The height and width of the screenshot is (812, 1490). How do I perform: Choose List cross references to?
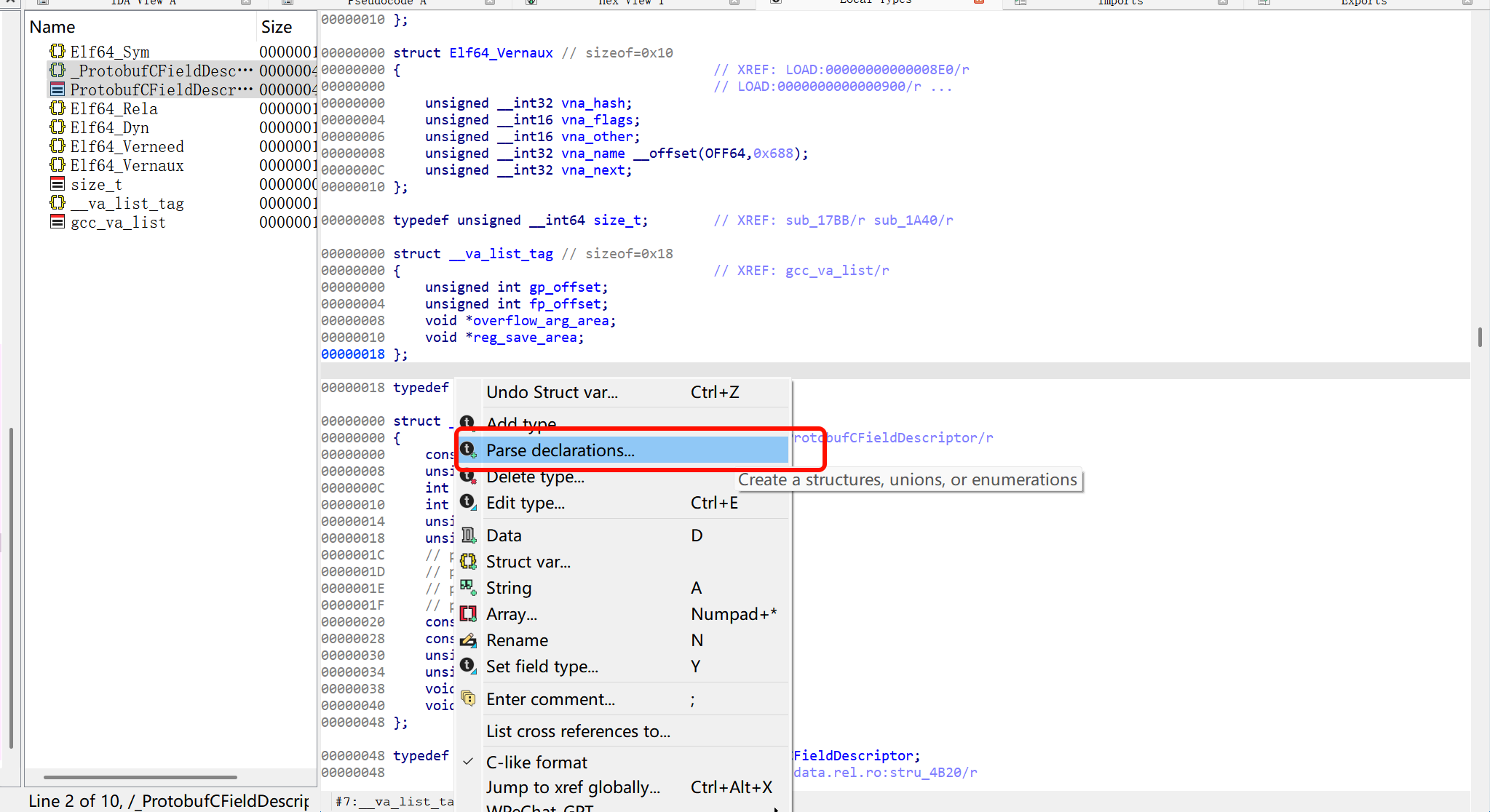pyautogui.click(x=578, y=731)
